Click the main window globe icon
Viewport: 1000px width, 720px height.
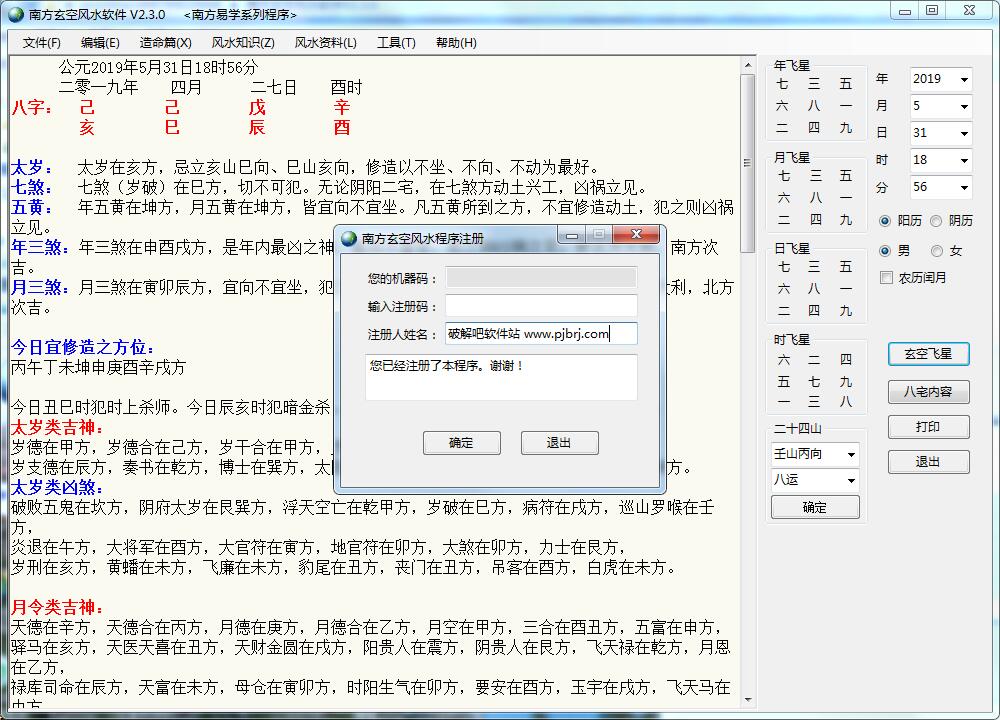pos(15,14)
